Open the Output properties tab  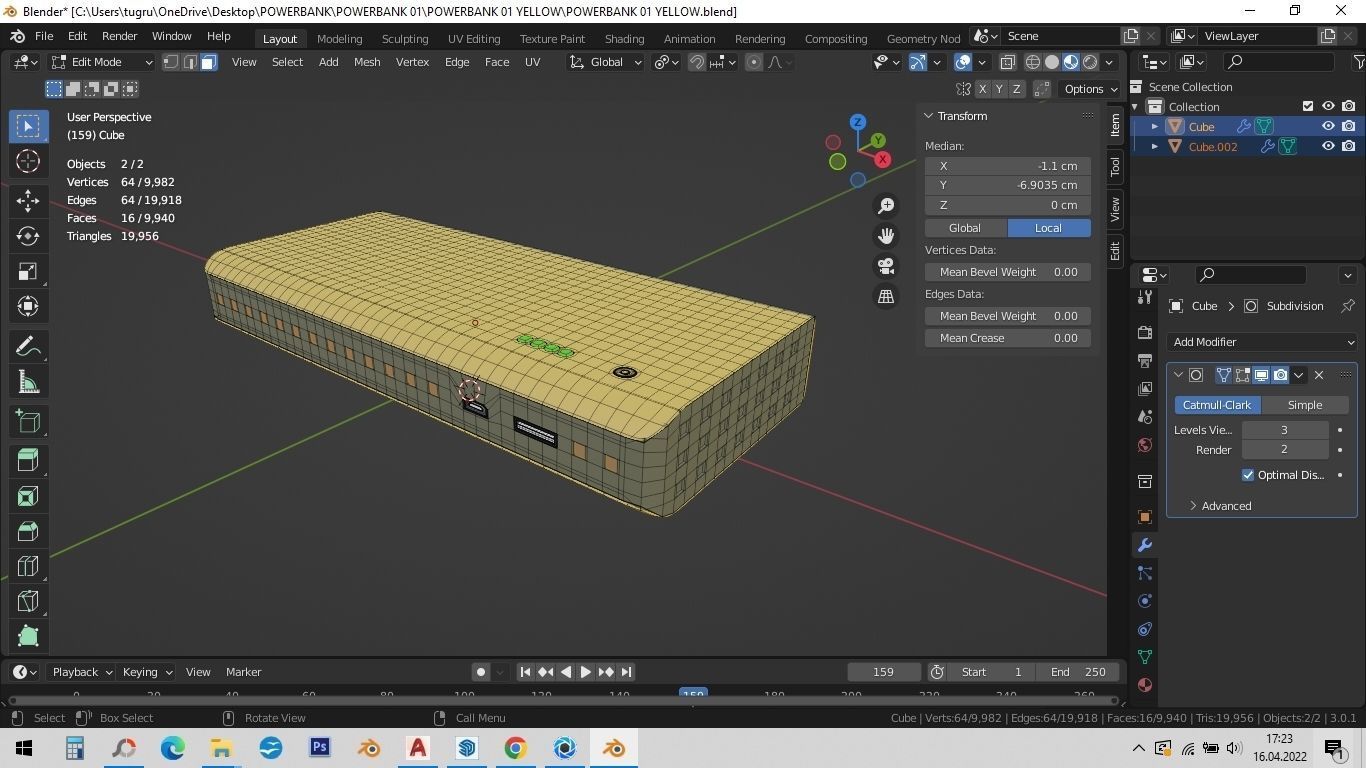click(x=1145, y=360)
